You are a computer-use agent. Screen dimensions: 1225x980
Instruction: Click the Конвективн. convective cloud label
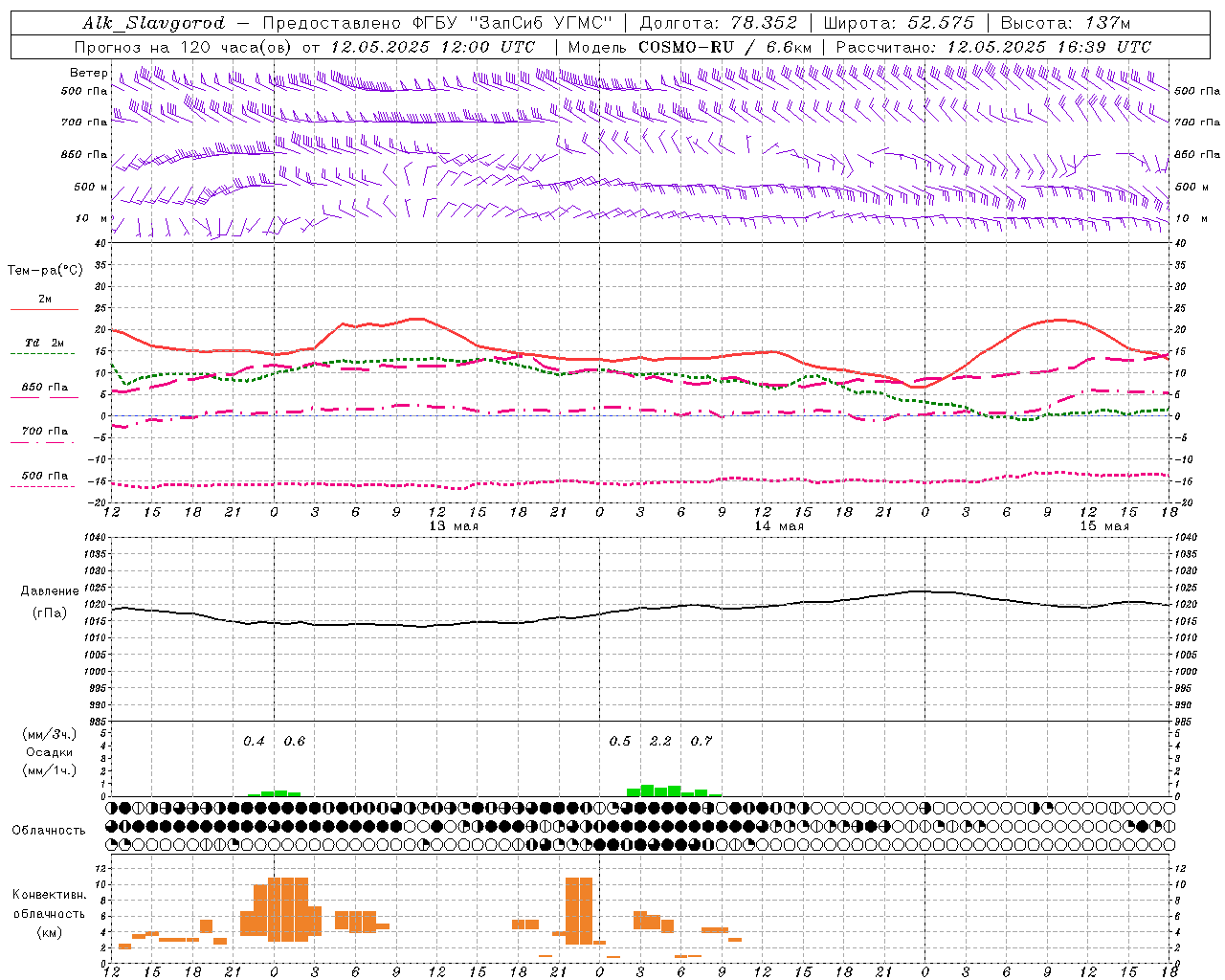[49, 895]
